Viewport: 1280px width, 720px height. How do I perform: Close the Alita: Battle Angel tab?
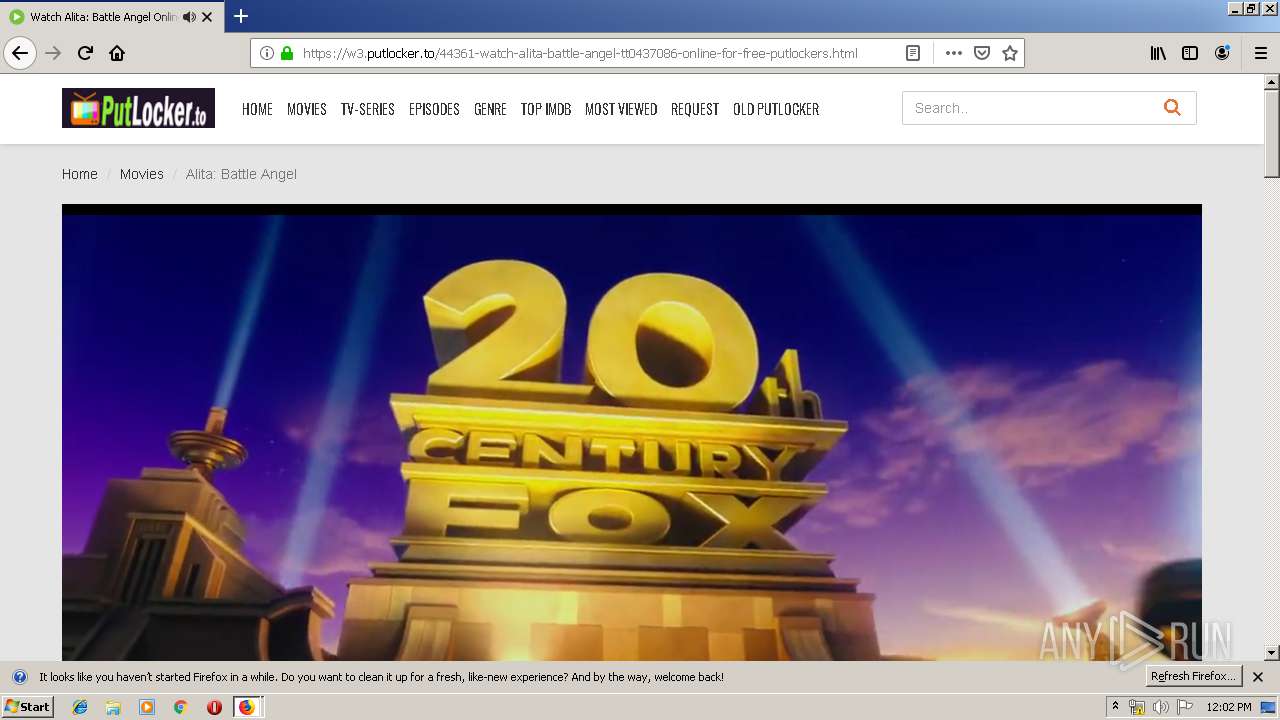pos(207,17)
